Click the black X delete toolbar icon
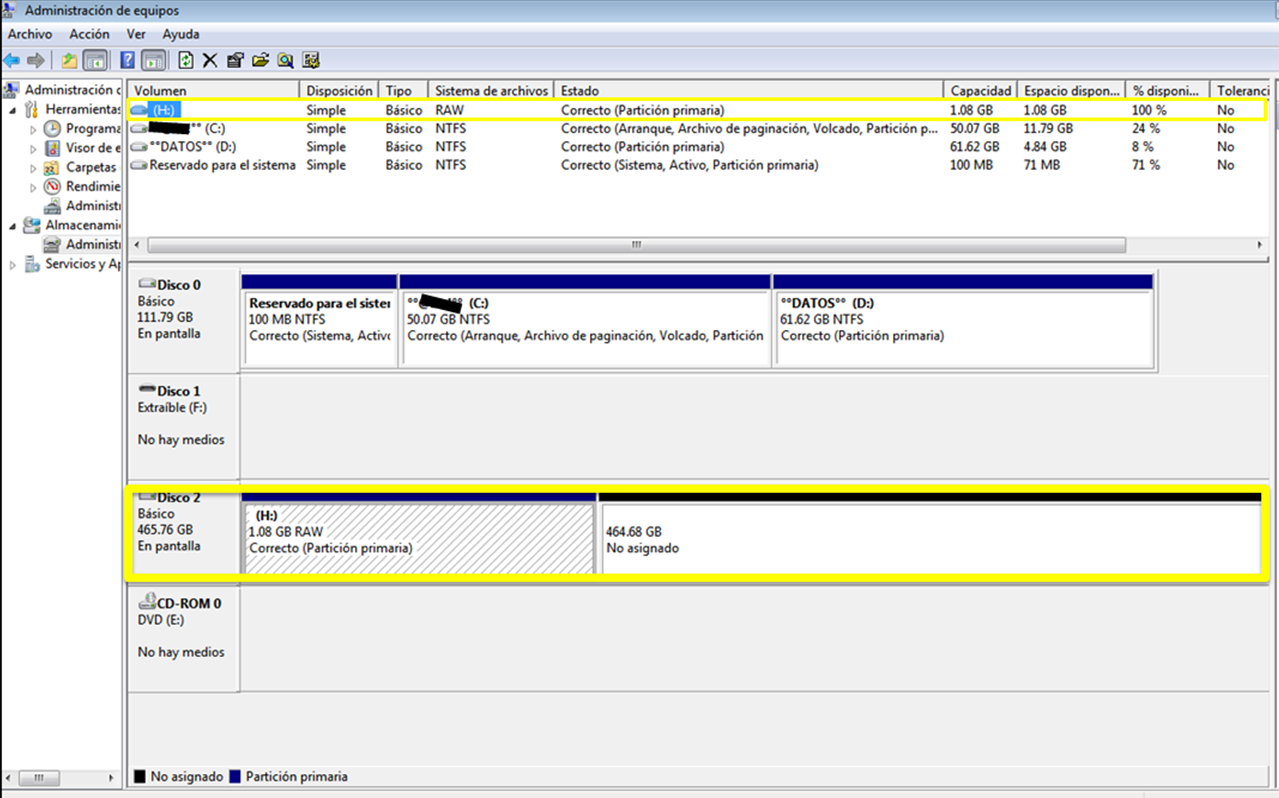 pos(210,60)
